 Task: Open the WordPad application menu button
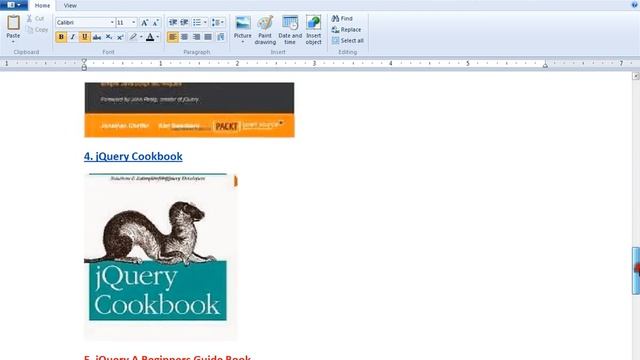[14, 5]
